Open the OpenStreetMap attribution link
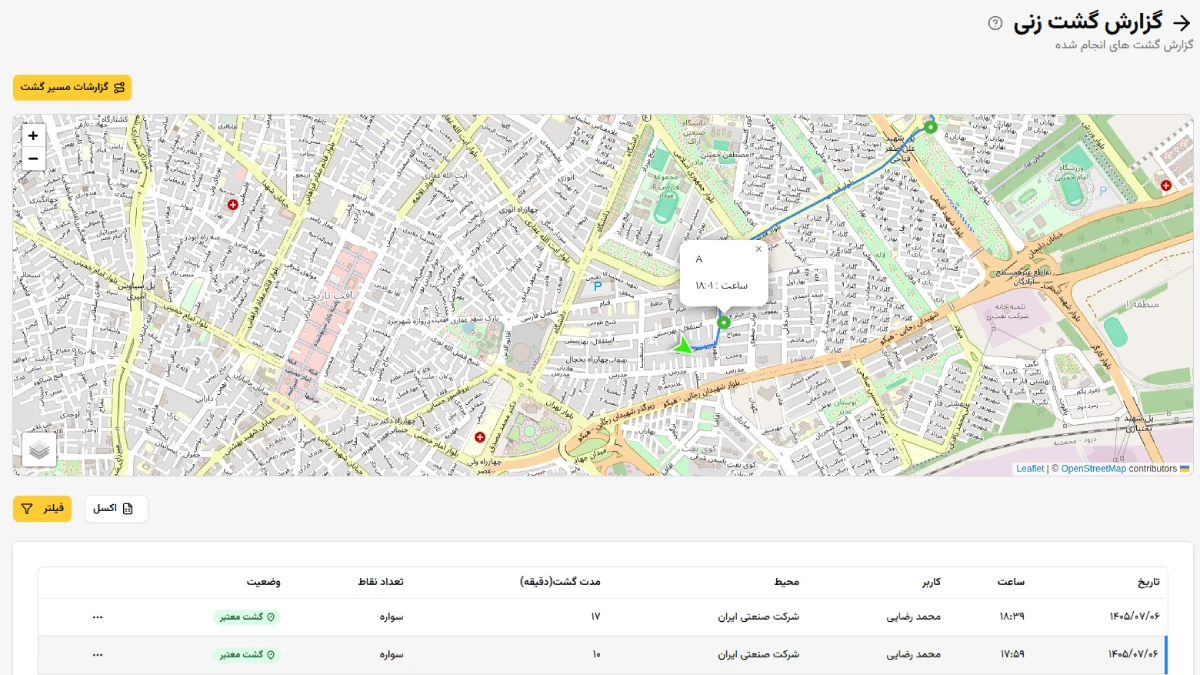Viewport: 1200px width, 675px height. [1093, 468]
